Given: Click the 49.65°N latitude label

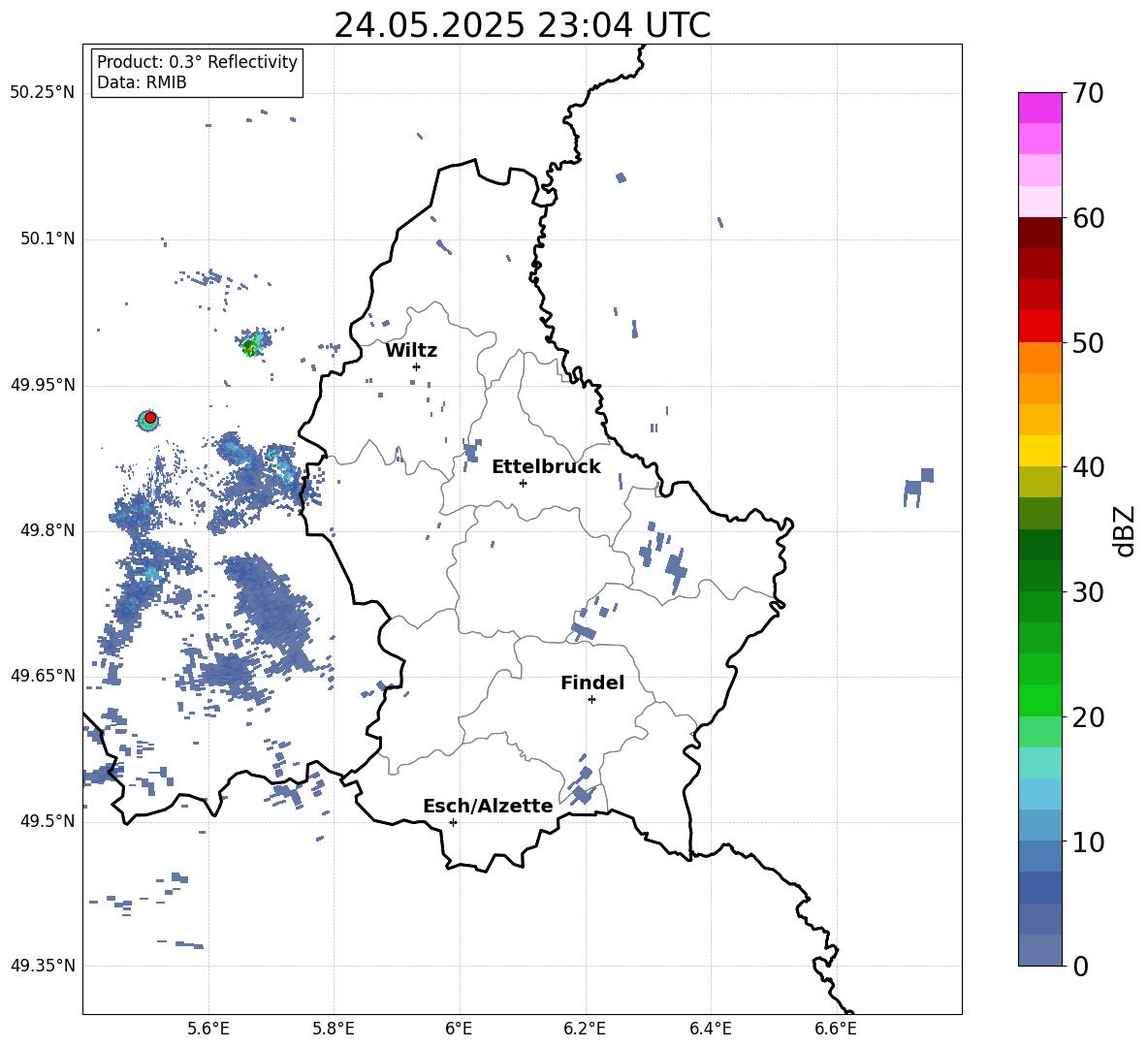Looking at the screenshot, I should point(43,676).
